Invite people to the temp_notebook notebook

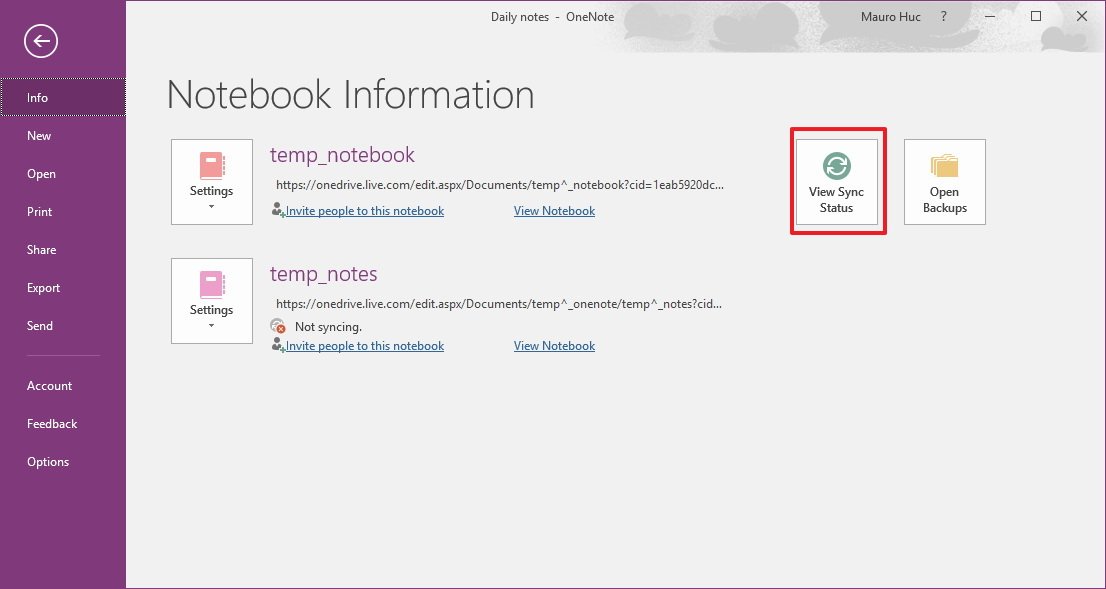[364, 211]
